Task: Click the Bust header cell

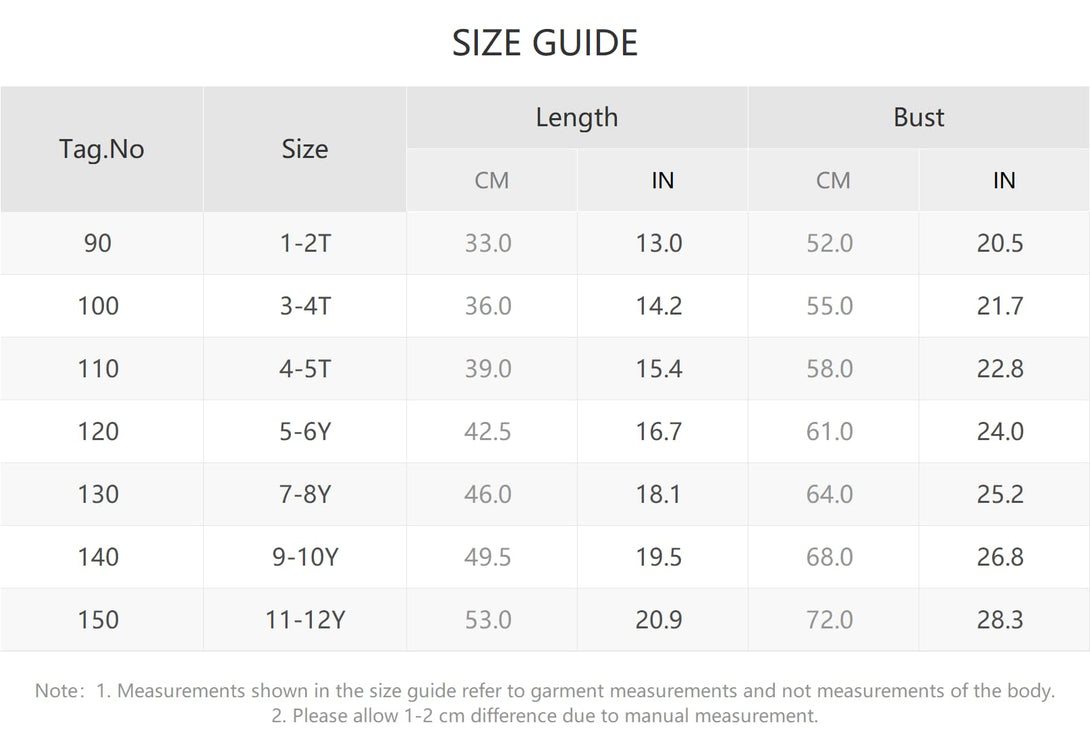Action: 919,117
